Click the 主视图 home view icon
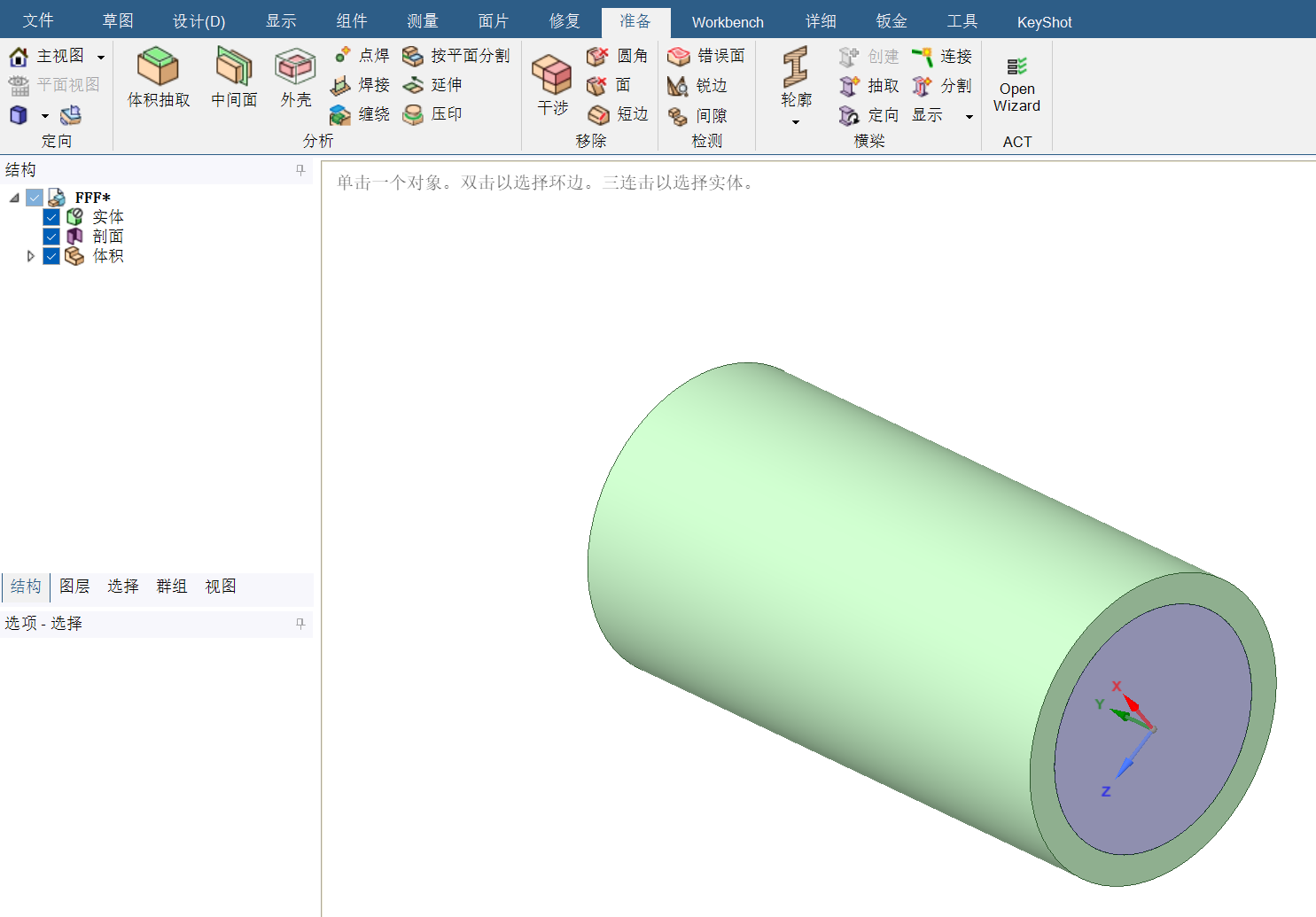 coord(19,57)
